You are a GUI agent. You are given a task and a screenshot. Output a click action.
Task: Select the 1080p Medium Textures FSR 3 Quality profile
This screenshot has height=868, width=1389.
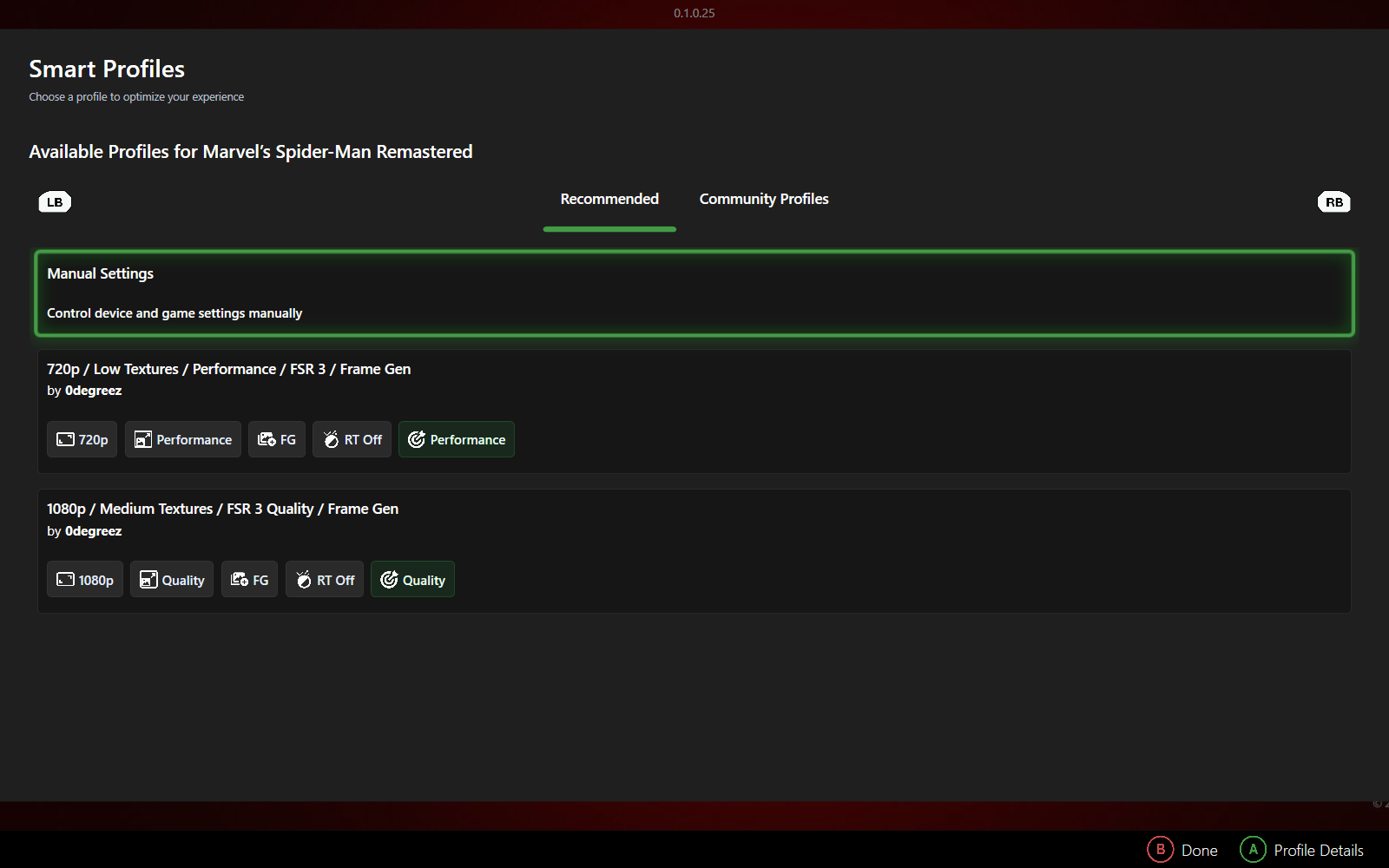tap(694, 551)
